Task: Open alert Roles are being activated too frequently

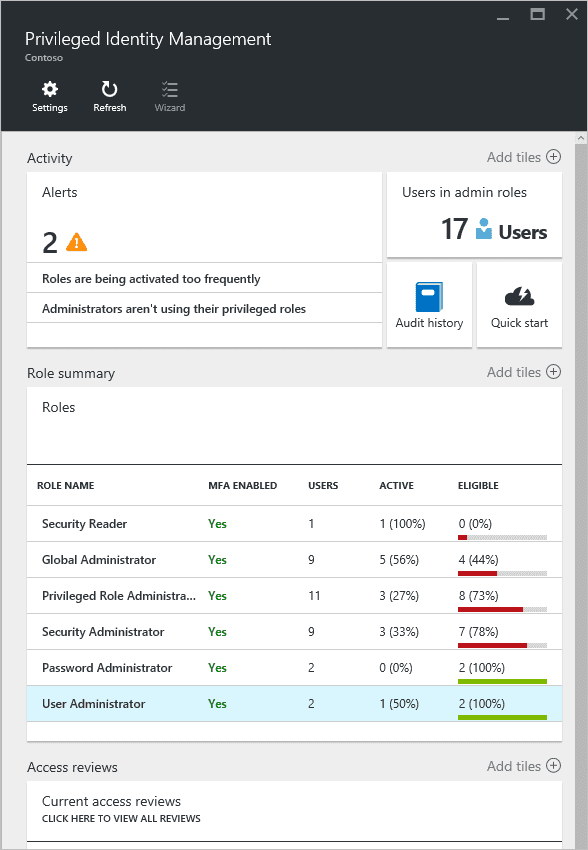Action: [x=204, y=279]
